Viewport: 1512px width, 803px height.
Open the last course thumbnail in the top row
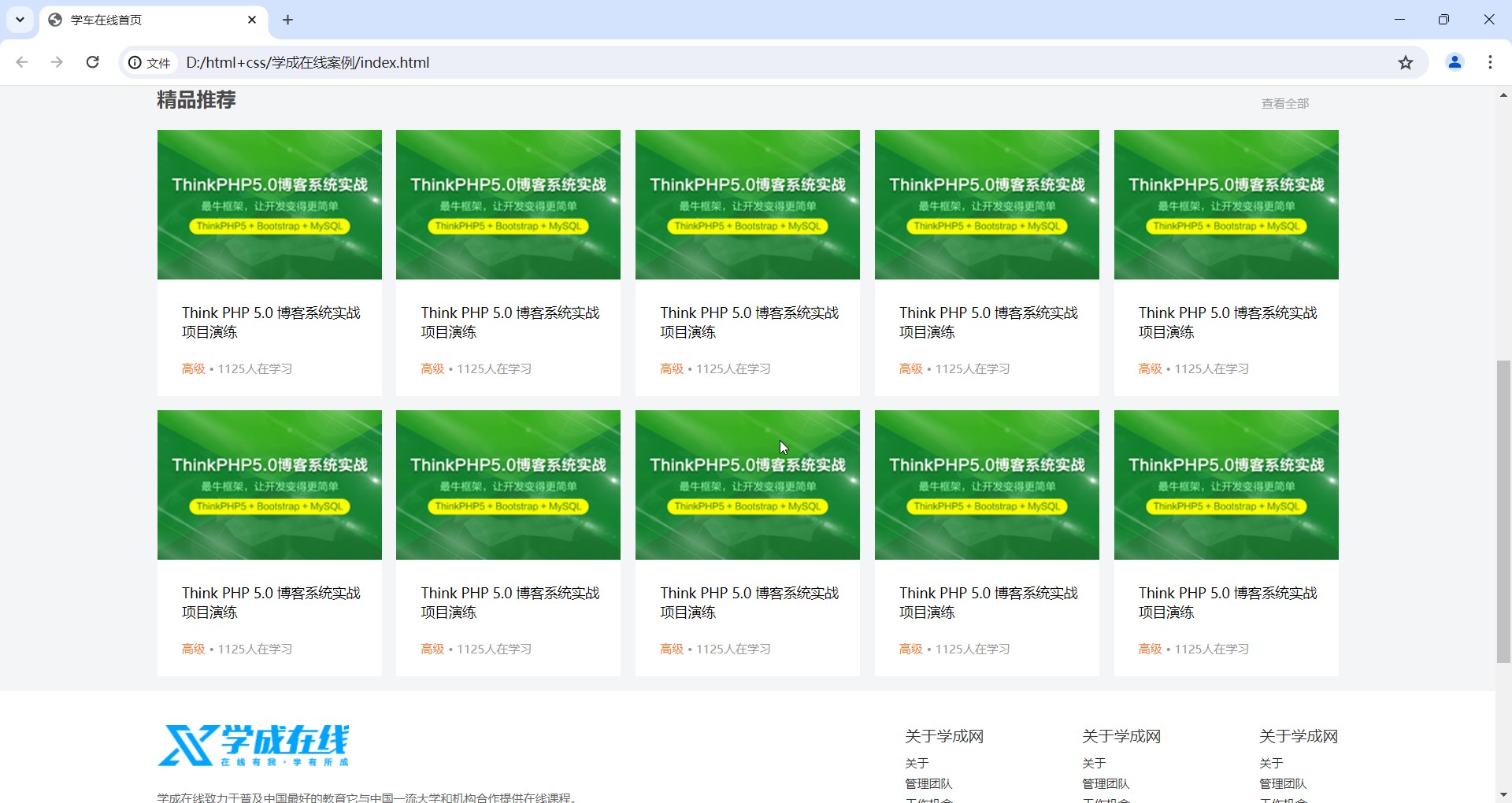[x=1226, y=205]
